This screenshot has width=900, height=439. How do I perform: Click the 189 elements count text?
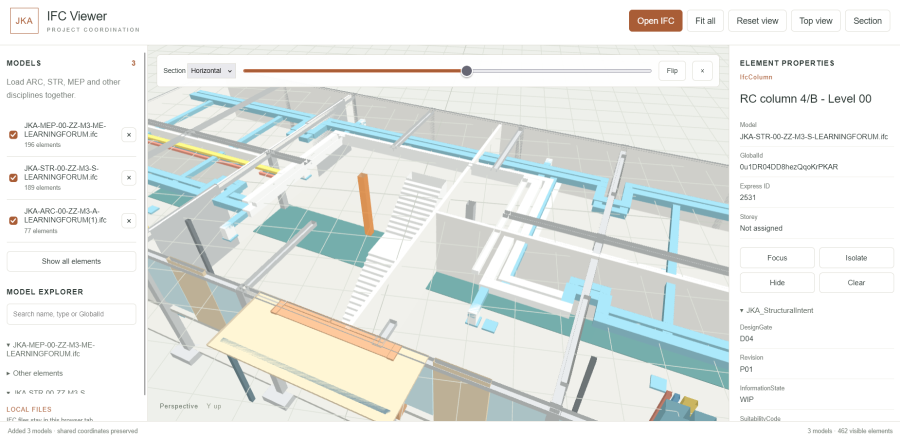click(x=42, y=188)
